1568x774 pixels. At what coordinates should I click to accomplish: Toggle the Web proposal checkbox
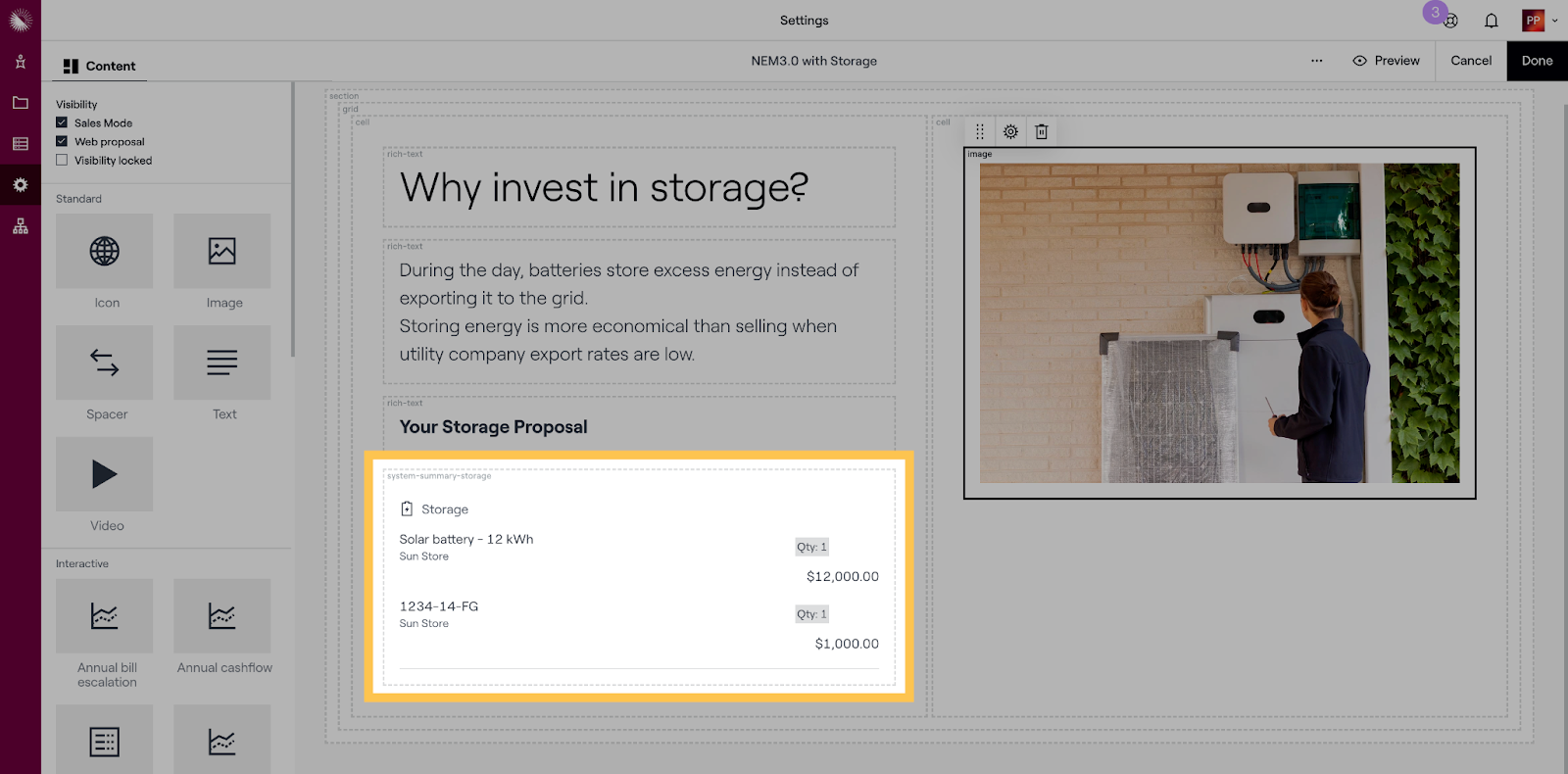tap(62, 141)
